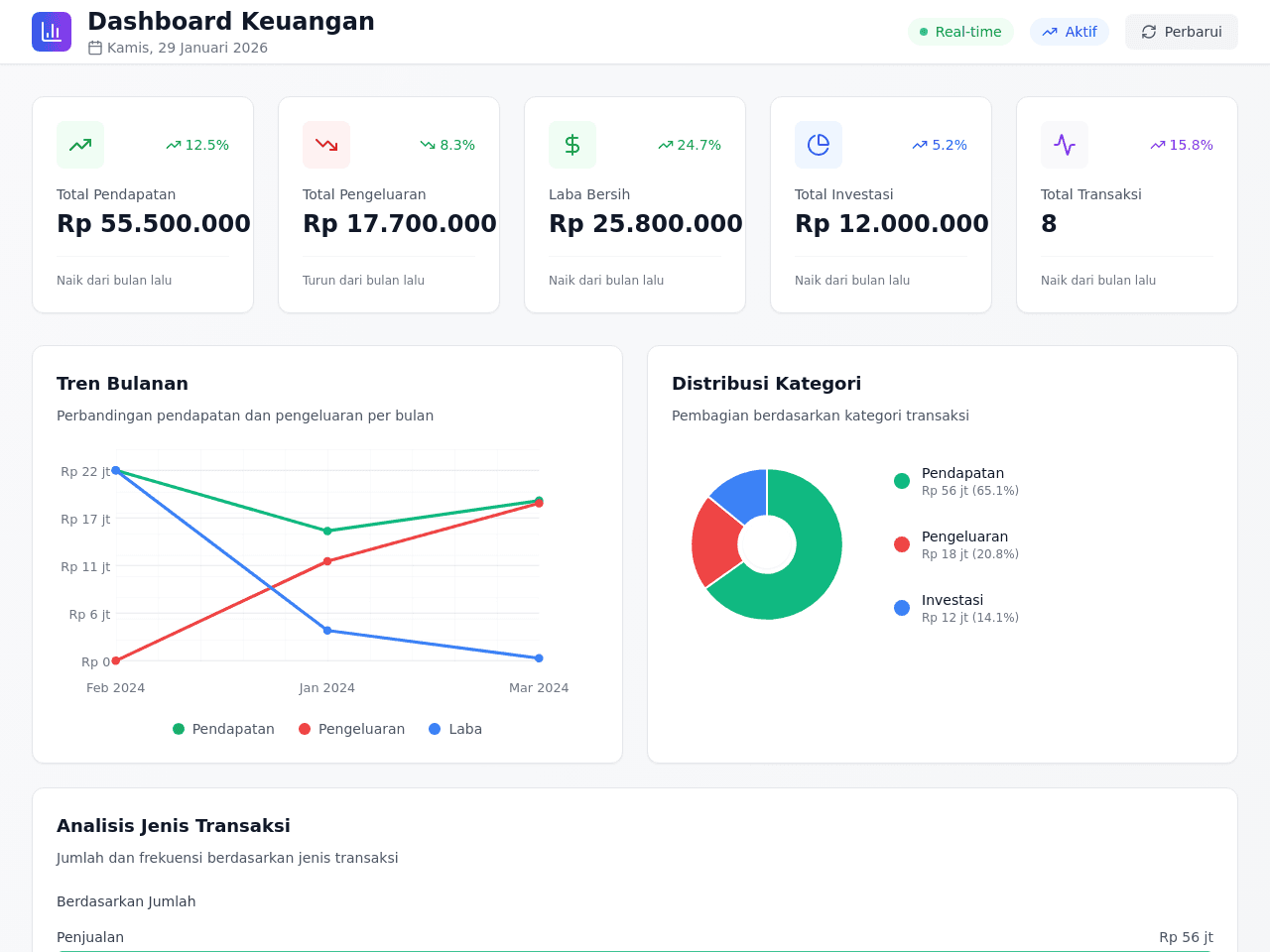This screenshot has width=1270, height=952.
Task: Click the Jan 2024 Pendapatan data point
Action: pos(327,531)
